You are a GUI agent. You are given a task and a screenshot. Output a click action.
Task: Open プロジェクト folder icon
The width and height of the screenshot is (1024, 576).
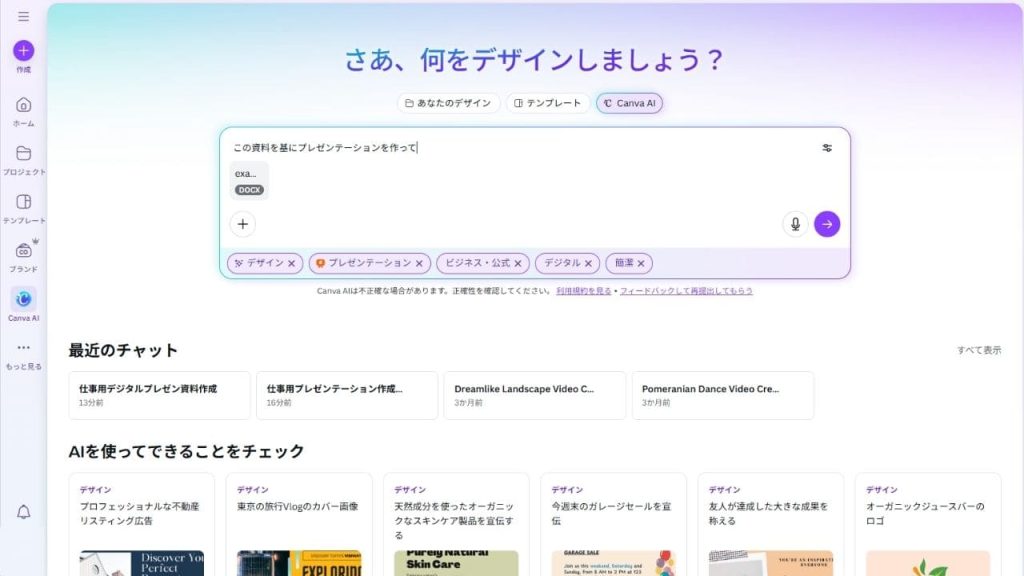click(x=23, y=153)
